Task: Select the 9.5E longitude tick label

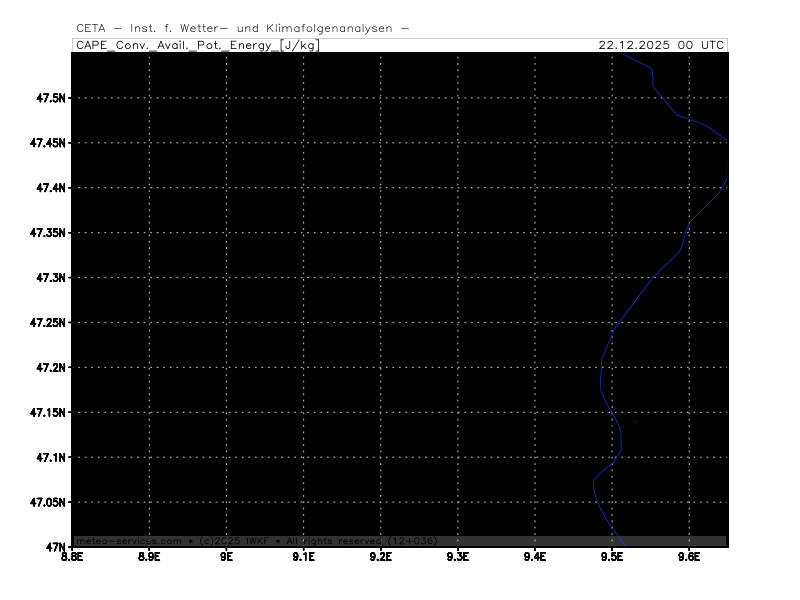Action: click(x=611, y=557)
